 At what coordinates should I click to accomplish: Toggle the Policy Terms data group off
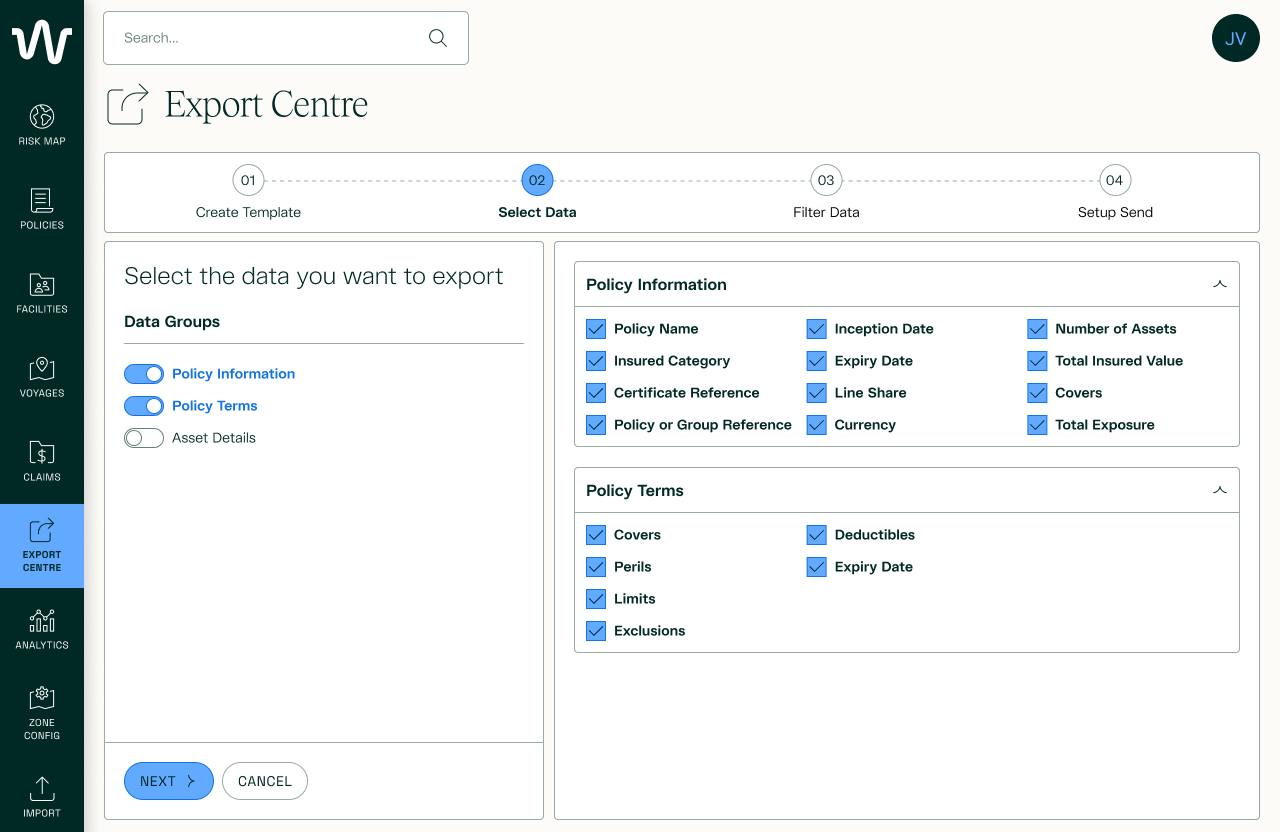144,406
